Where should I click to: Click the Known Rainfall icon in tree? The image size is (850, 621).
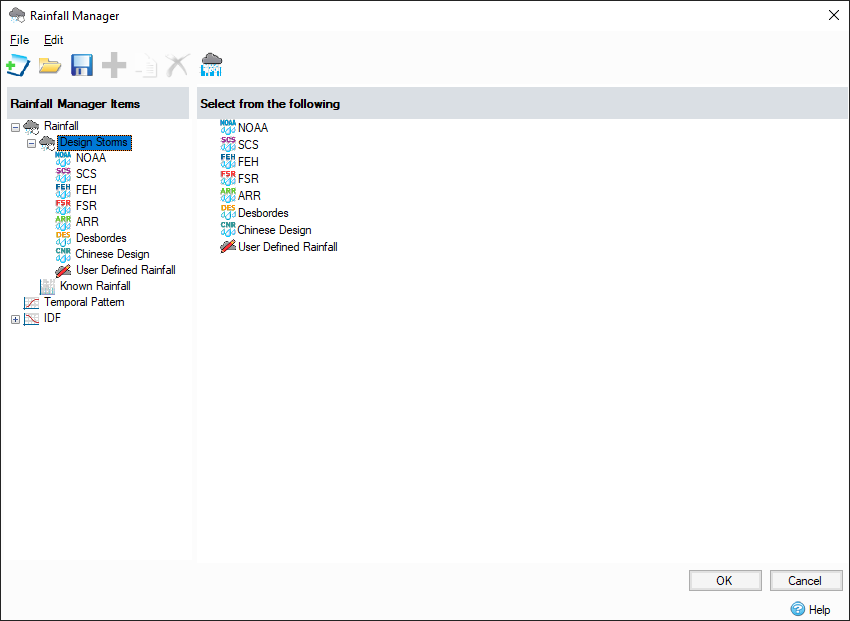click(47, 286)
